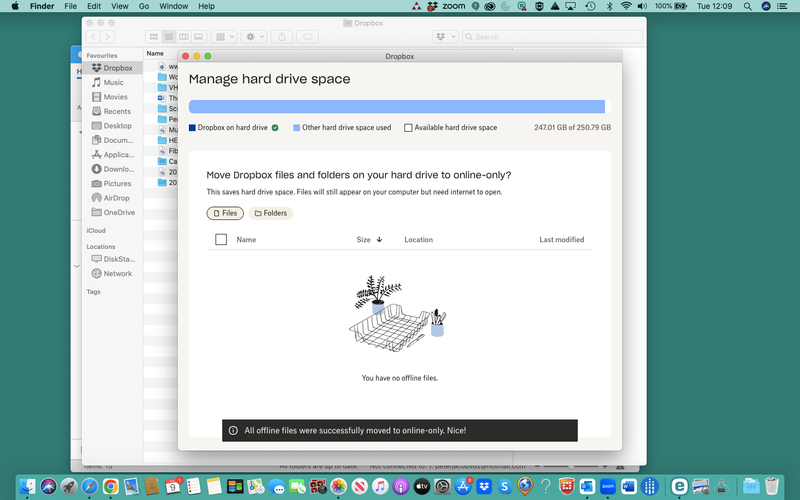
Task: Click the Wi-Fi icon in menu bar
Action: (627, 7)
